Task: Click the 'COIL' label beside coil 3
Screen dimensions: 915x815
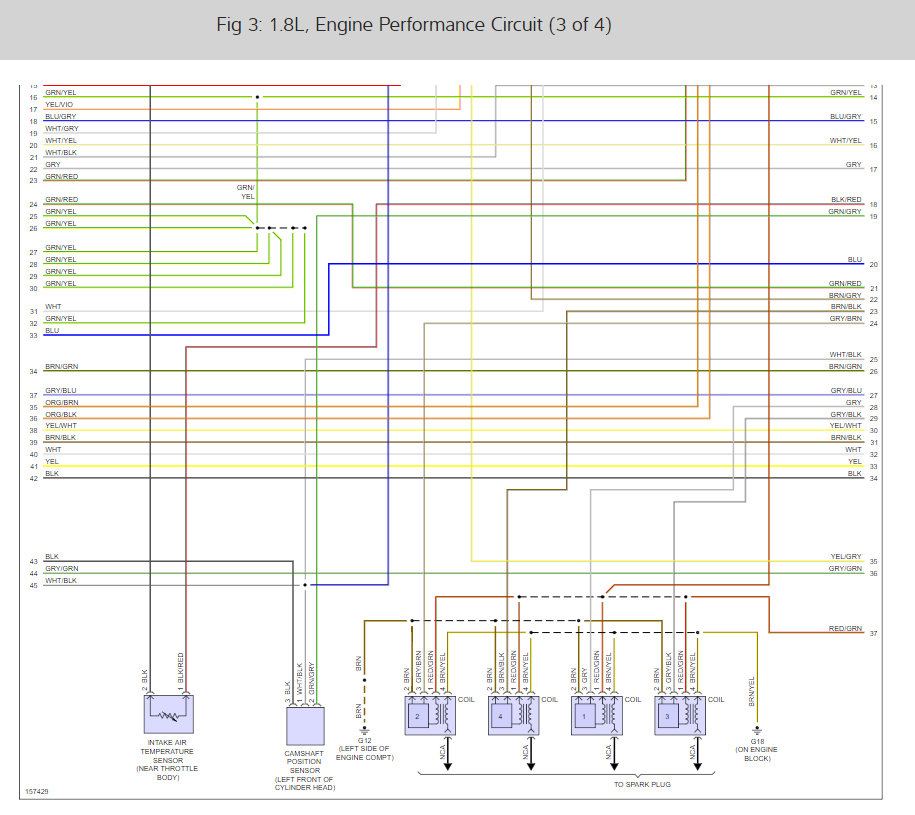Action: click(x=716, y=699)
